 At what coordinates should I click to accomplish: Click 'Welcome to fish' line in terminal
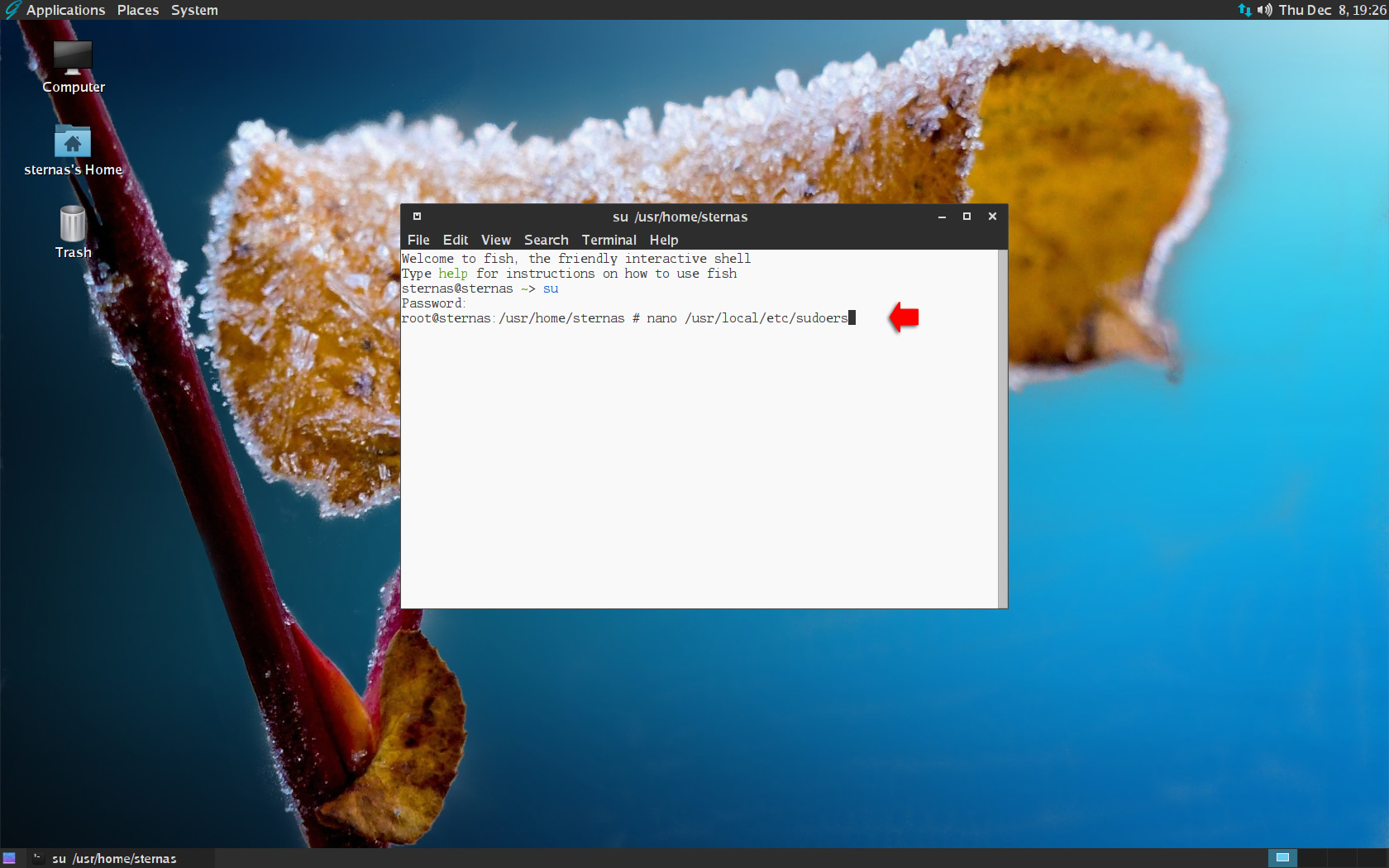point(576,259)
